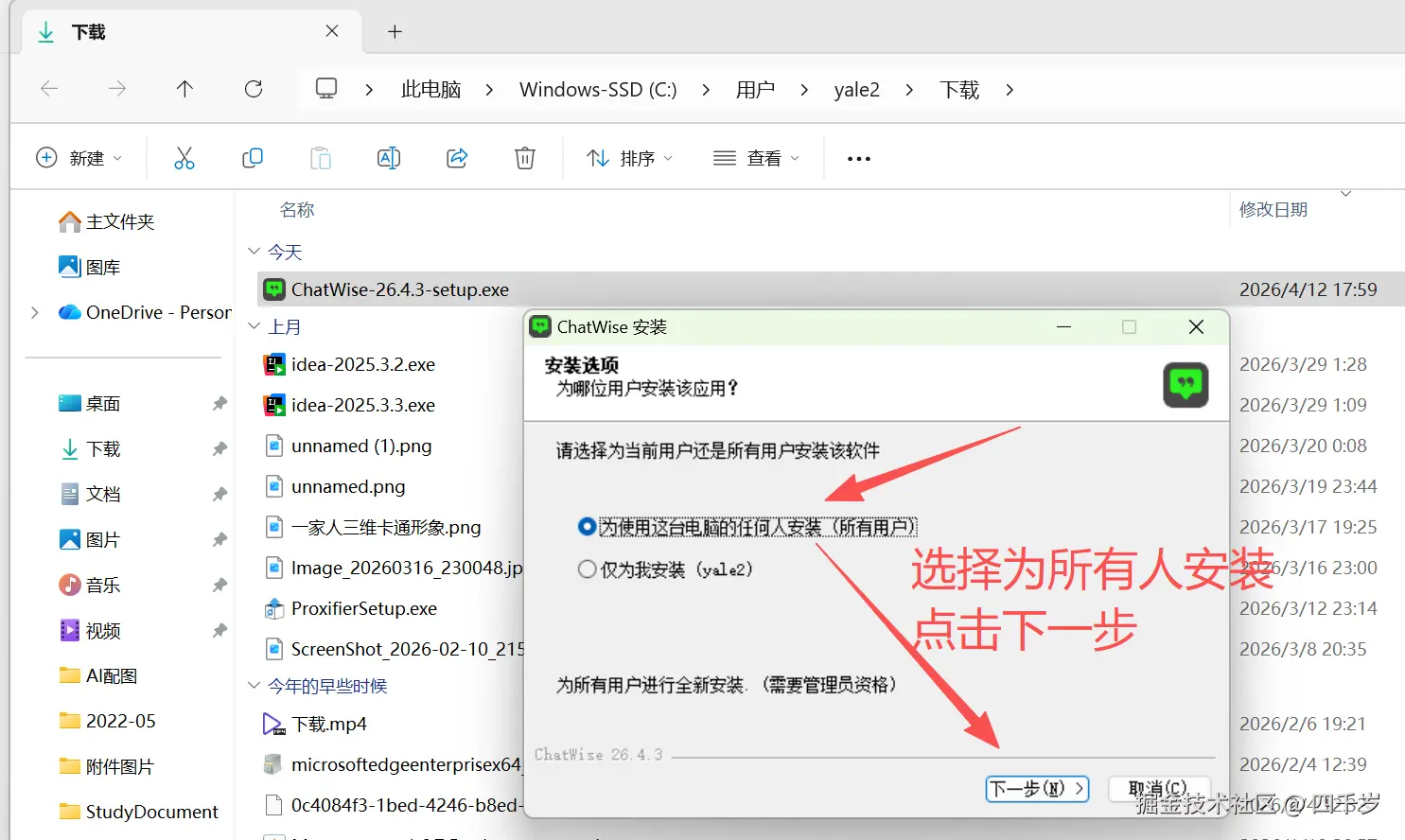Expand chevron after 下载 in breadcrumb

(1010, 90)
